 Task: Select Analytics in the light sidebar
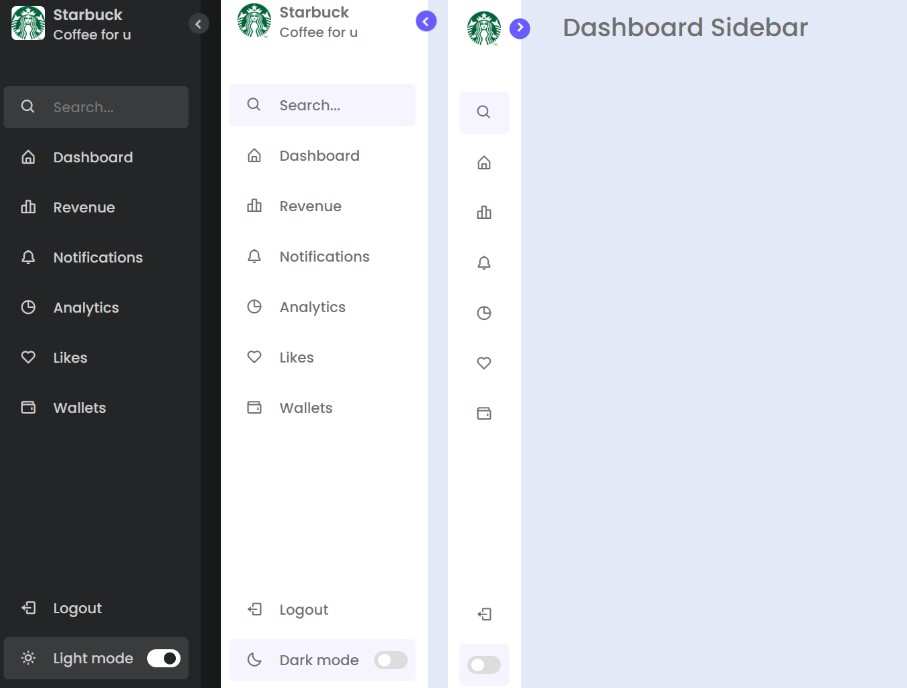pyautogui.click(x=312, y=307)
